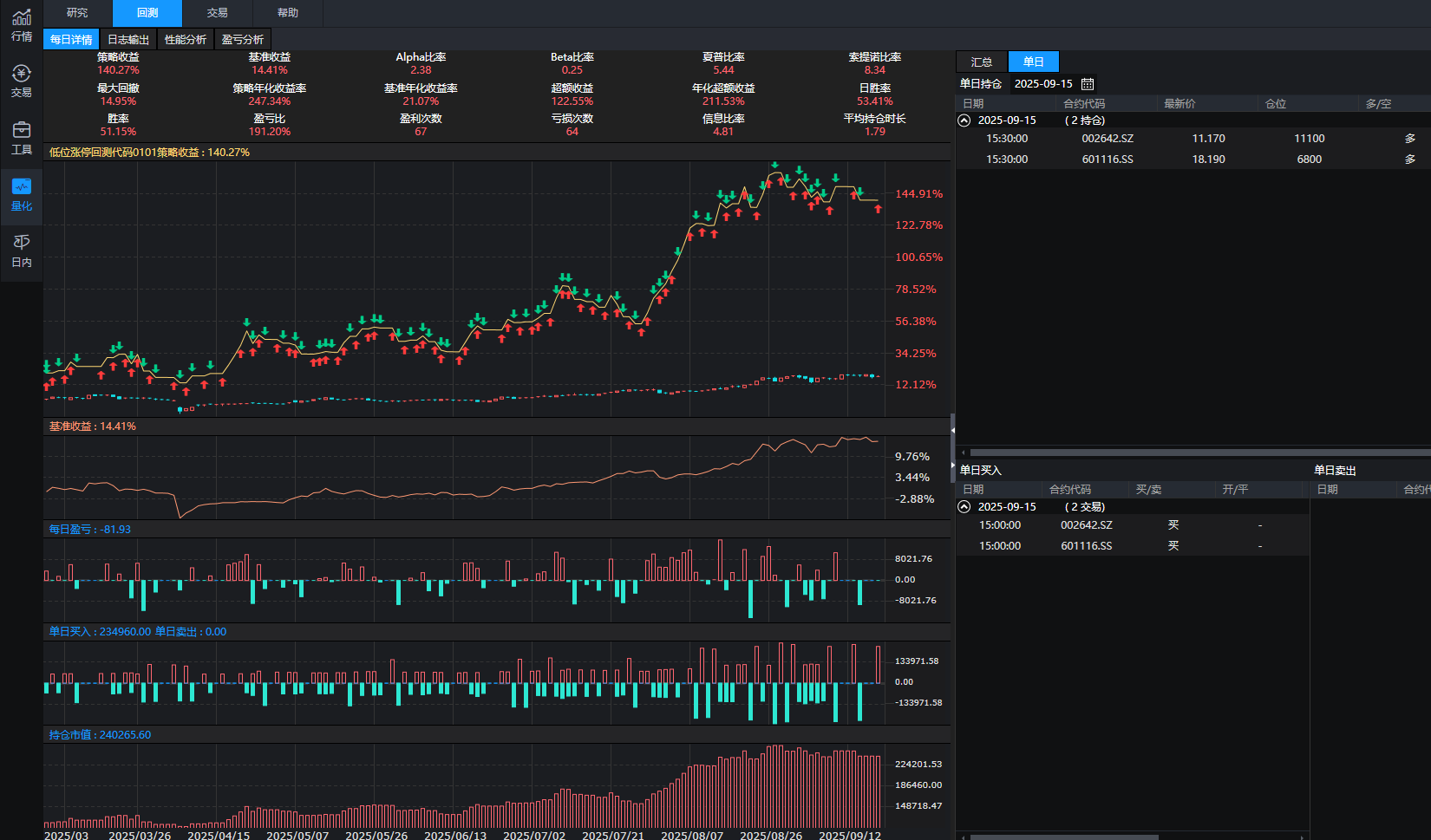This screenshot has height=840, width=1431.
Task: Select the 汇总 summary view button
Action: (981, 62)
